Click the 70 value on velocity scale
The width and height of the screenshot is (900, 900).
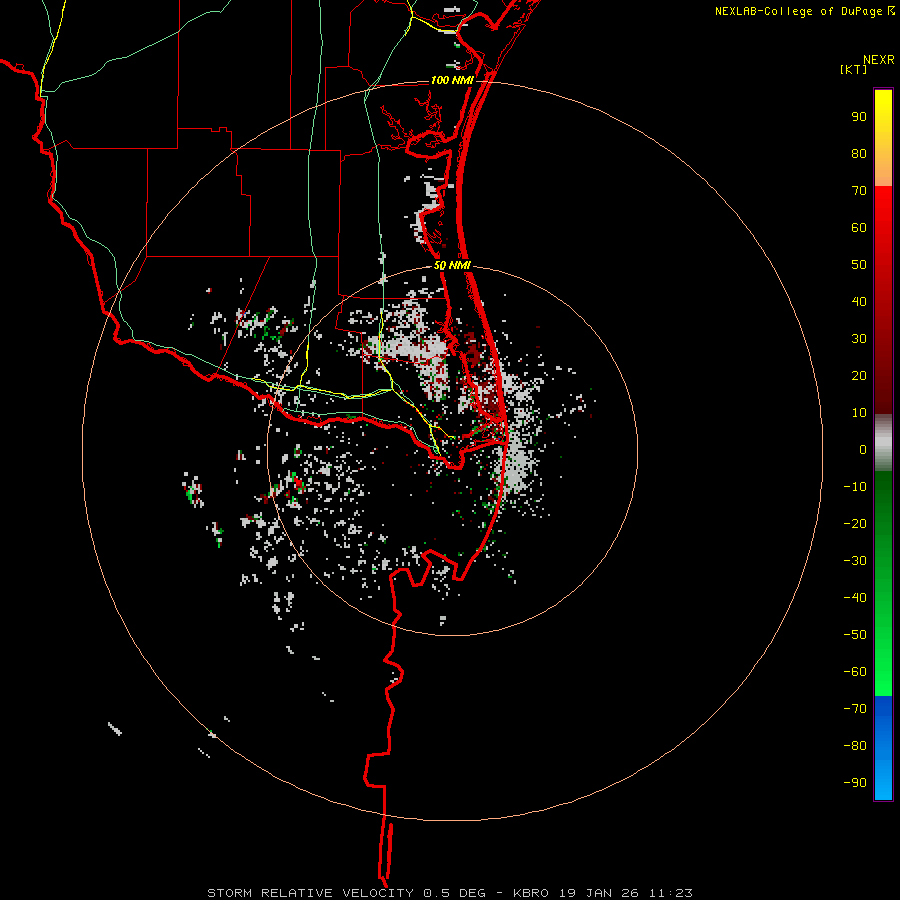click(859, 191)
